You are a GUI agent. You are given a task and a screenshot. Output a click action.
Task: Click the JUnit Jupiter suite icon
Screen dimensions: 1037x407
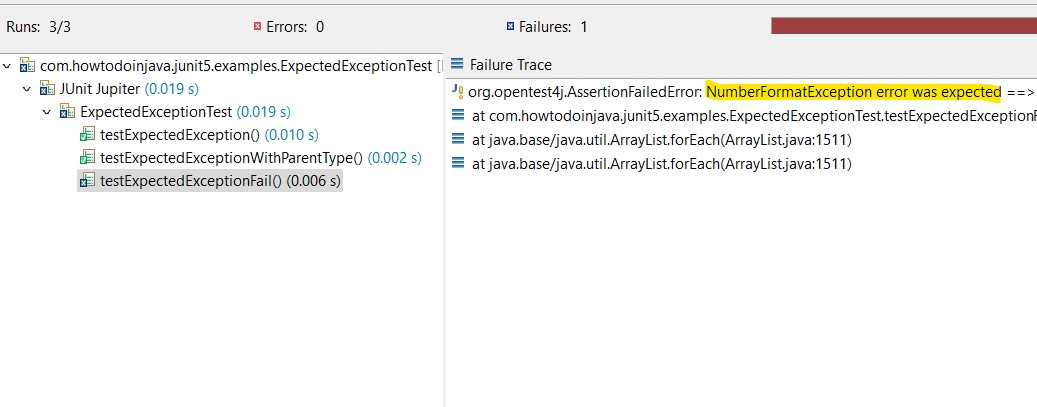[46, 88]
